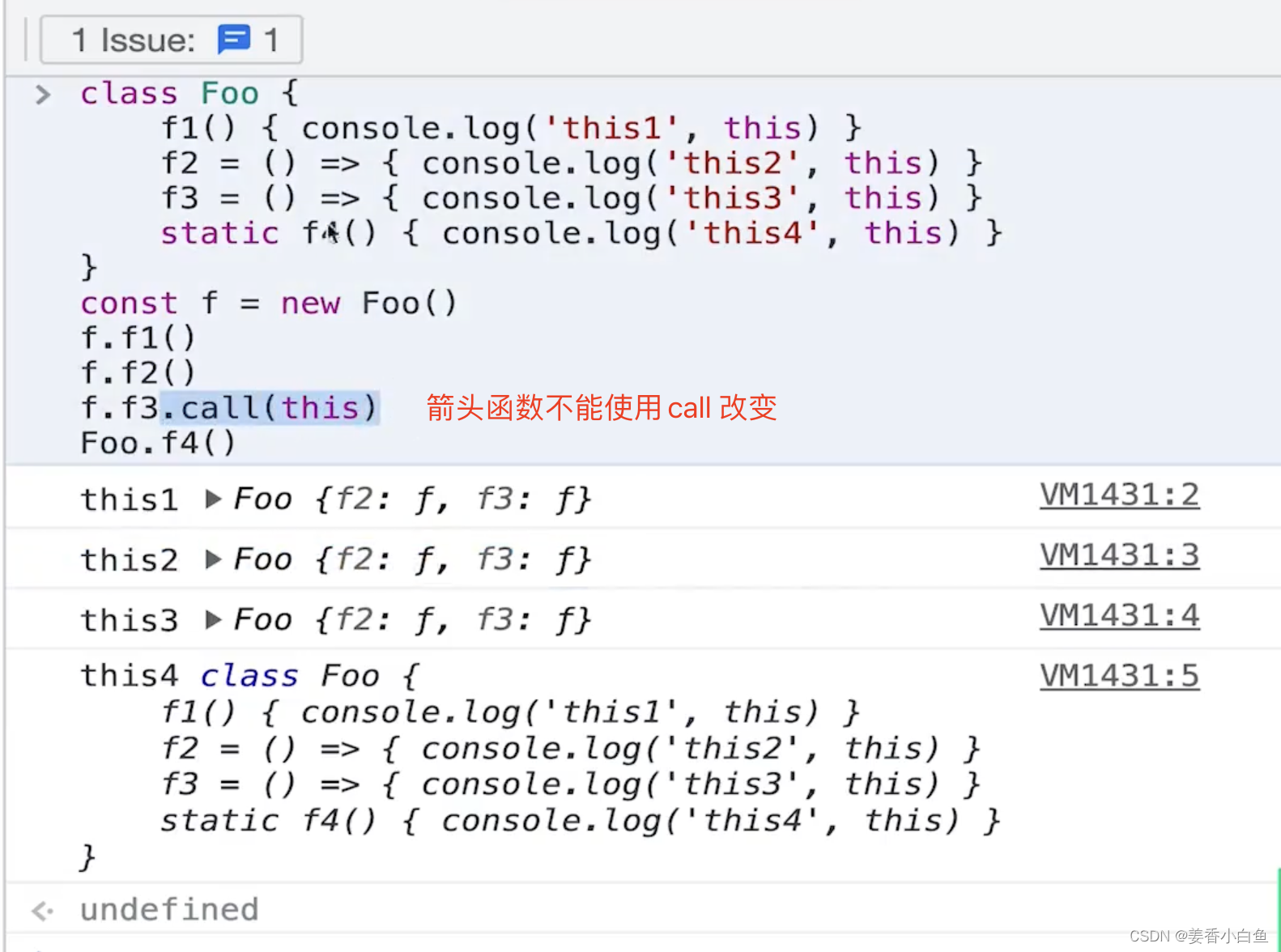Expand the this2 Foo object

pos(213,559)
